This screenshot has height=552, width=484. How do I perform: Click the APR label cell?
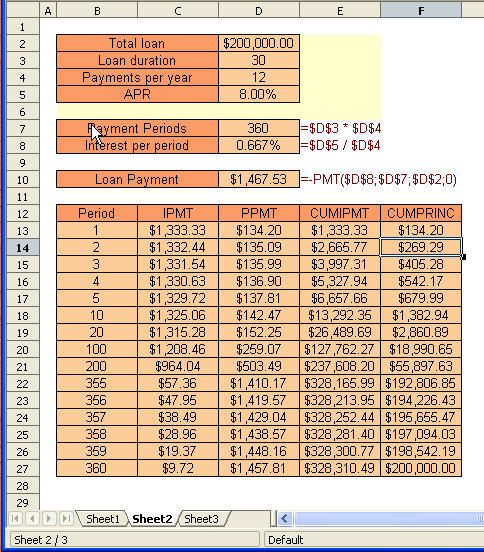click(137, 94)
